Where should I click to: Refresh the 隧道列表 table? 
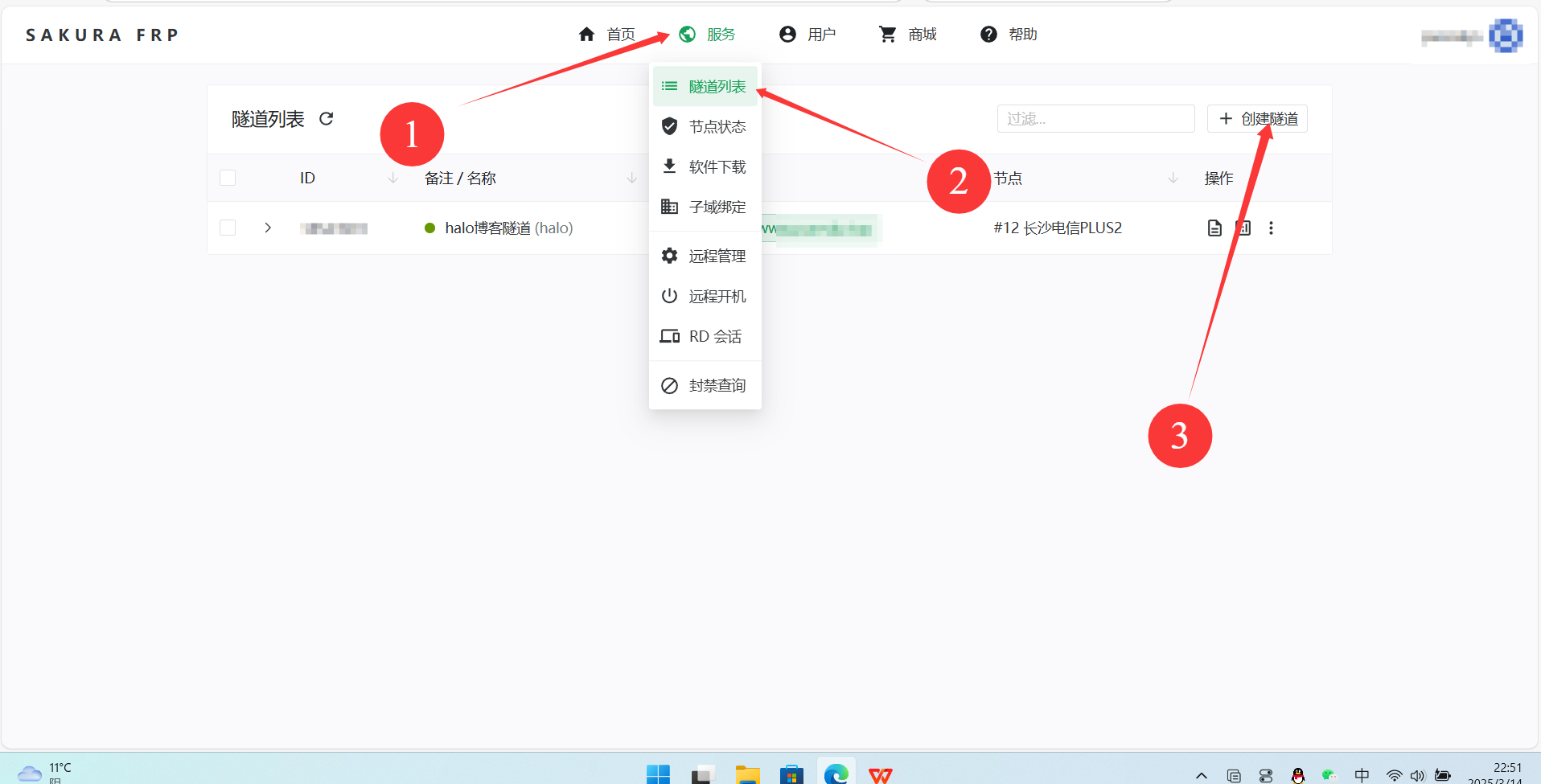[326, 119]
